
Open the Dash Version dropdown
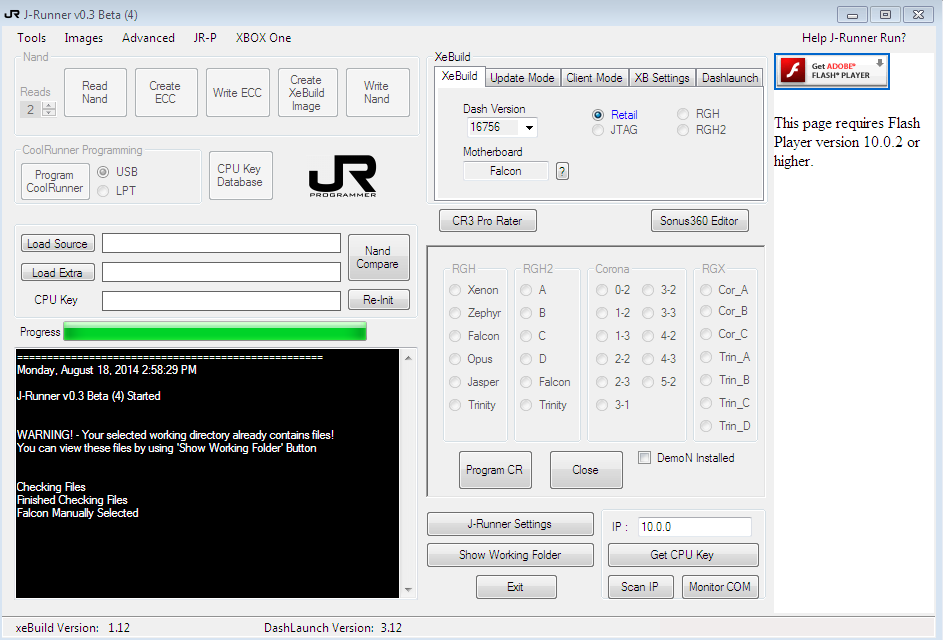point(529,128)
